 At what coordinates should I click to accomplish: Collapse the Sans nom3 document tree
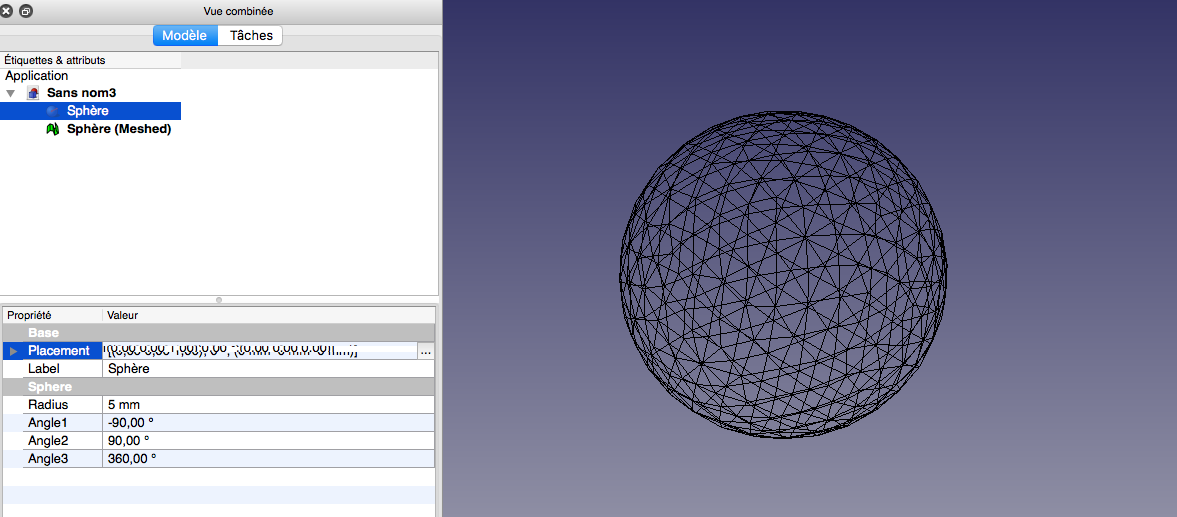11,93
